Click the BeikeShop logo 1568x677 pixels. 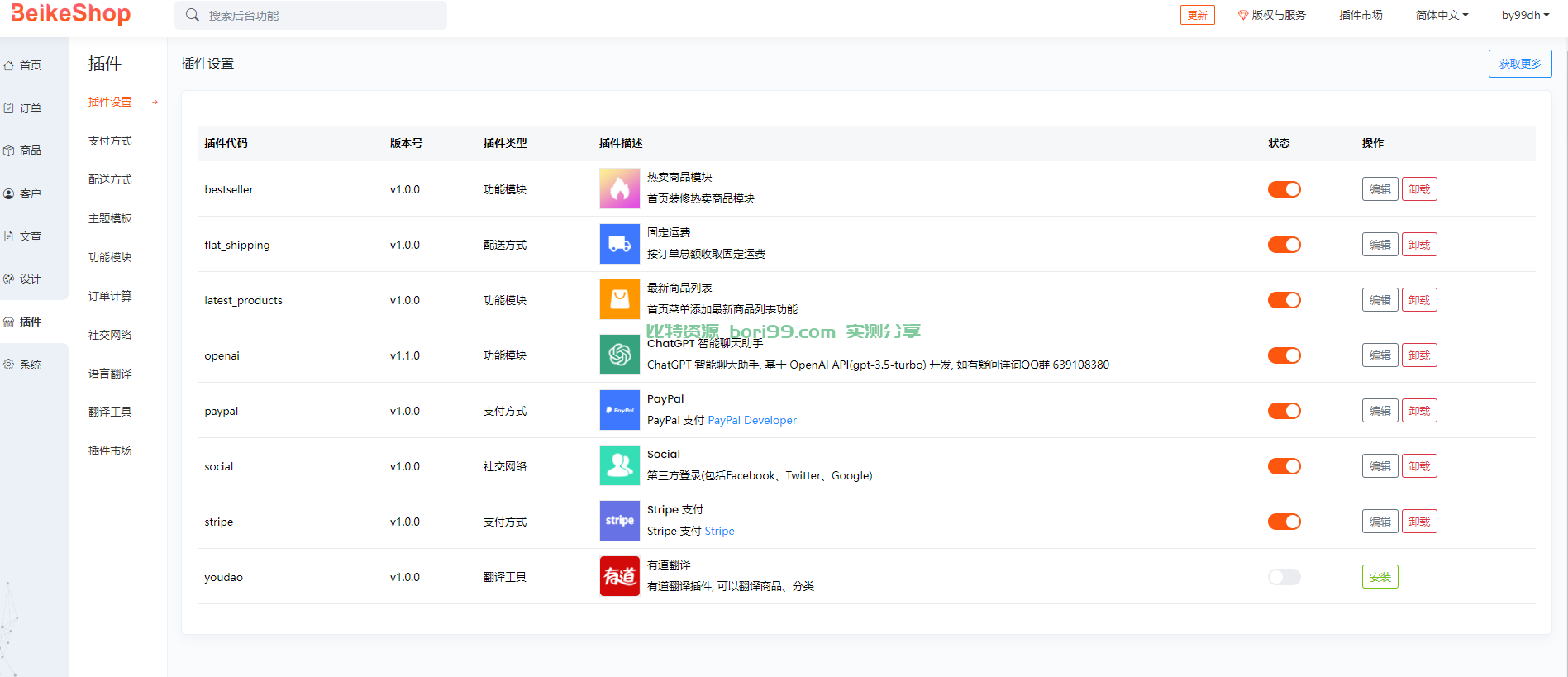click(x=71, y=14)
